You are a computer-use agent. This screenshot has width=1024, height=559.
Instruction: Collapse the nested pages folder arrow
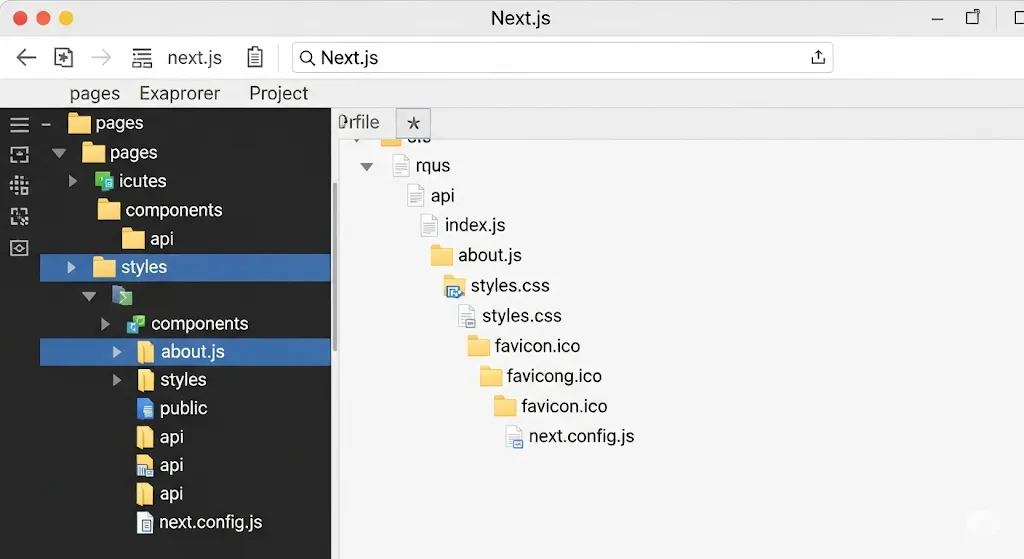pos(59,153)
